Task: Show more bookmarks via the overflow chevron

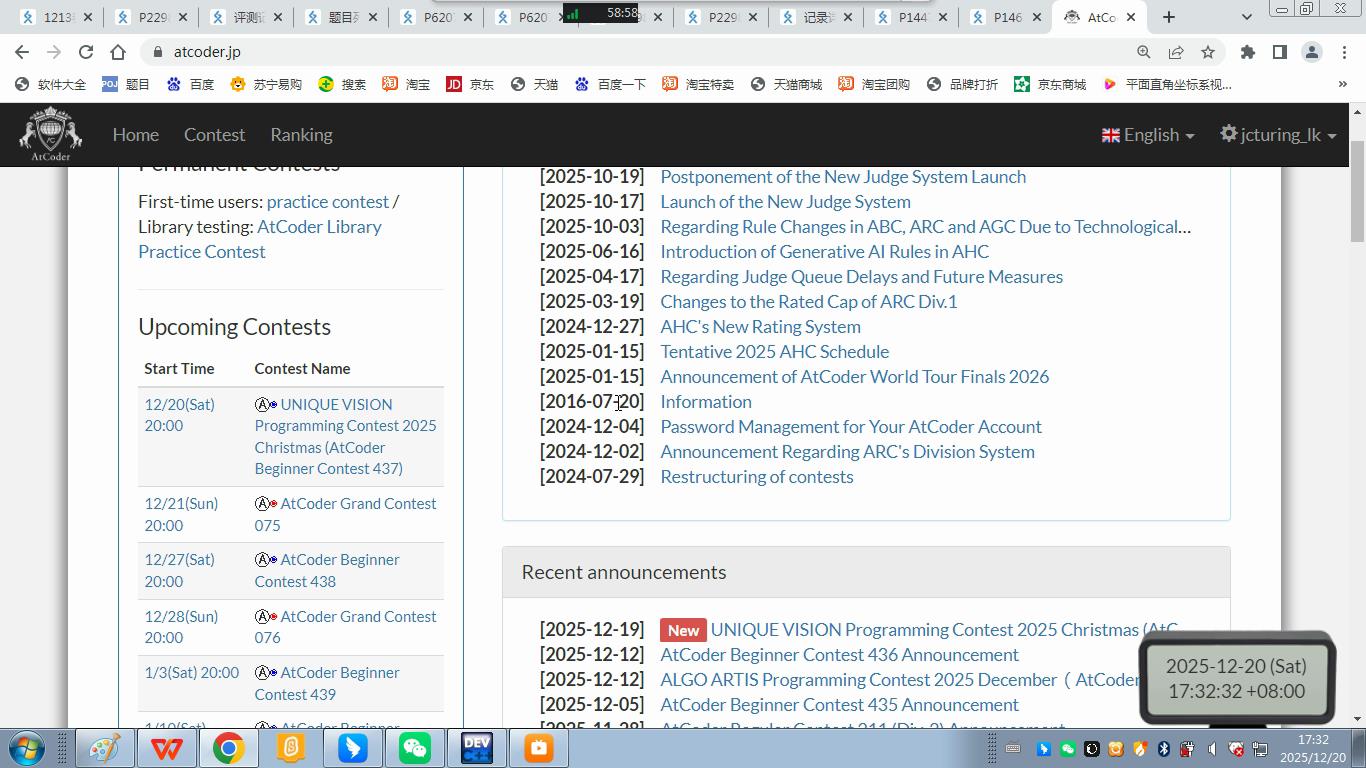Action: pos(1342,84)
